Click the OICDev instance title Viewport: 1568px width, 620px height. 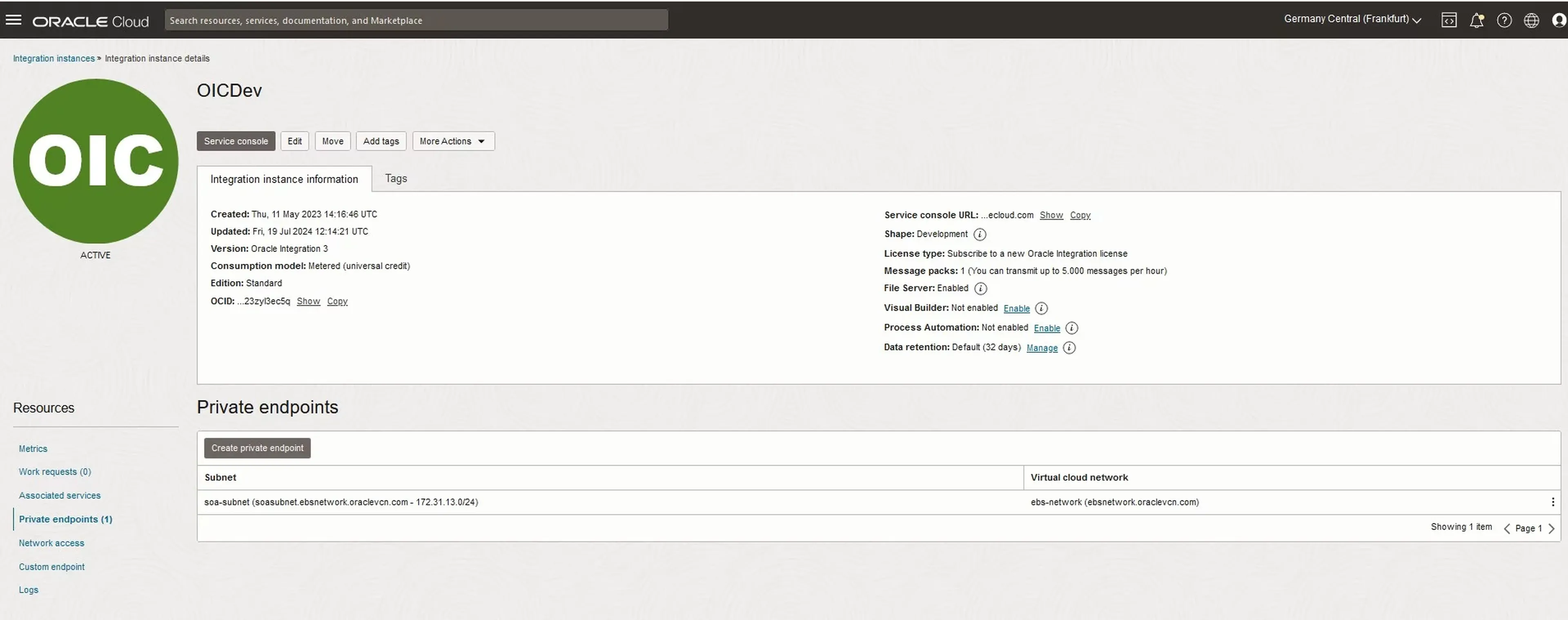[229, 90]
